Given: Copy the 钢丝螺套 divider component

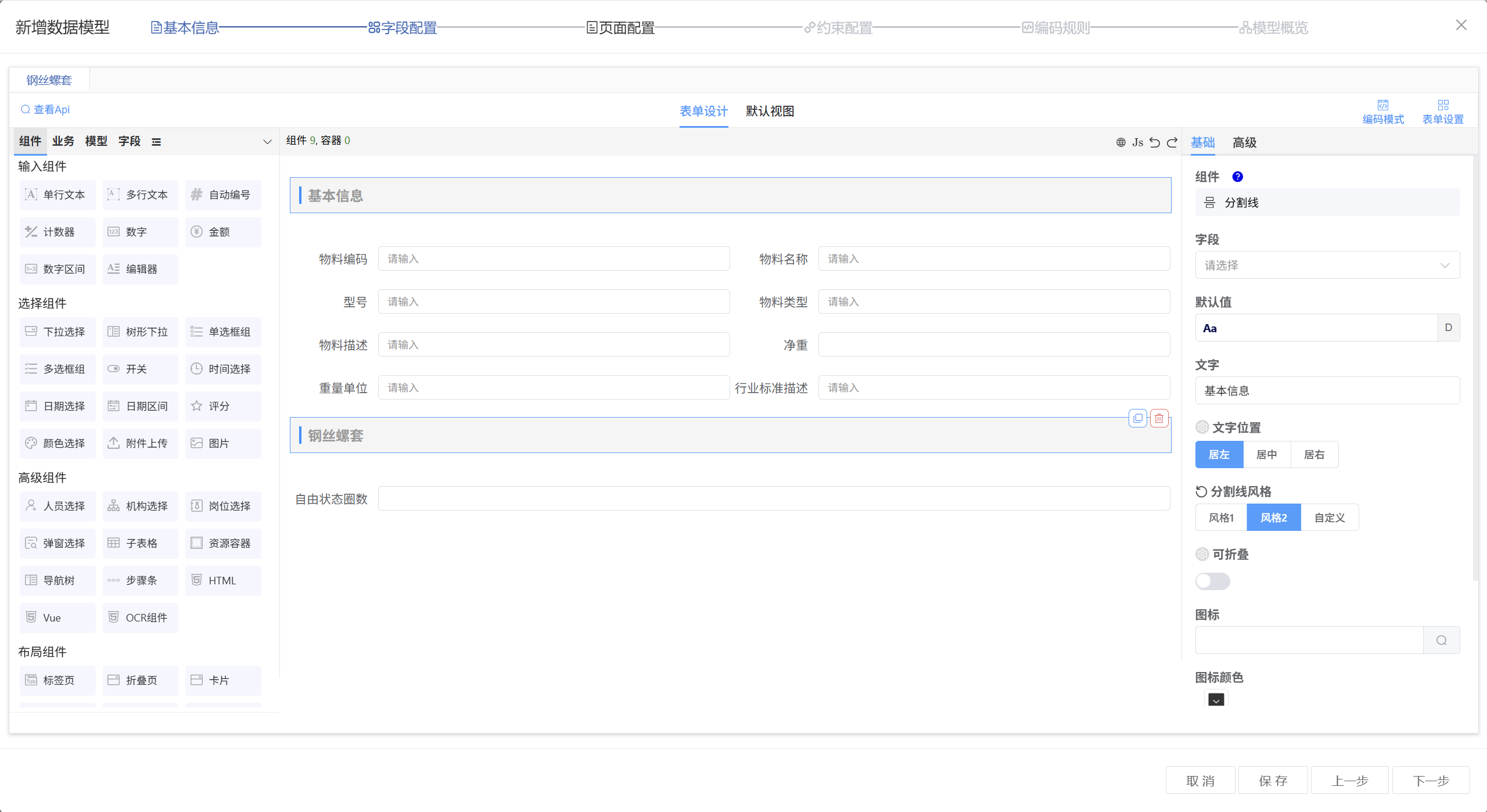Looking at the screenshot, I should pyautogui.click(x=1138, y=418).
